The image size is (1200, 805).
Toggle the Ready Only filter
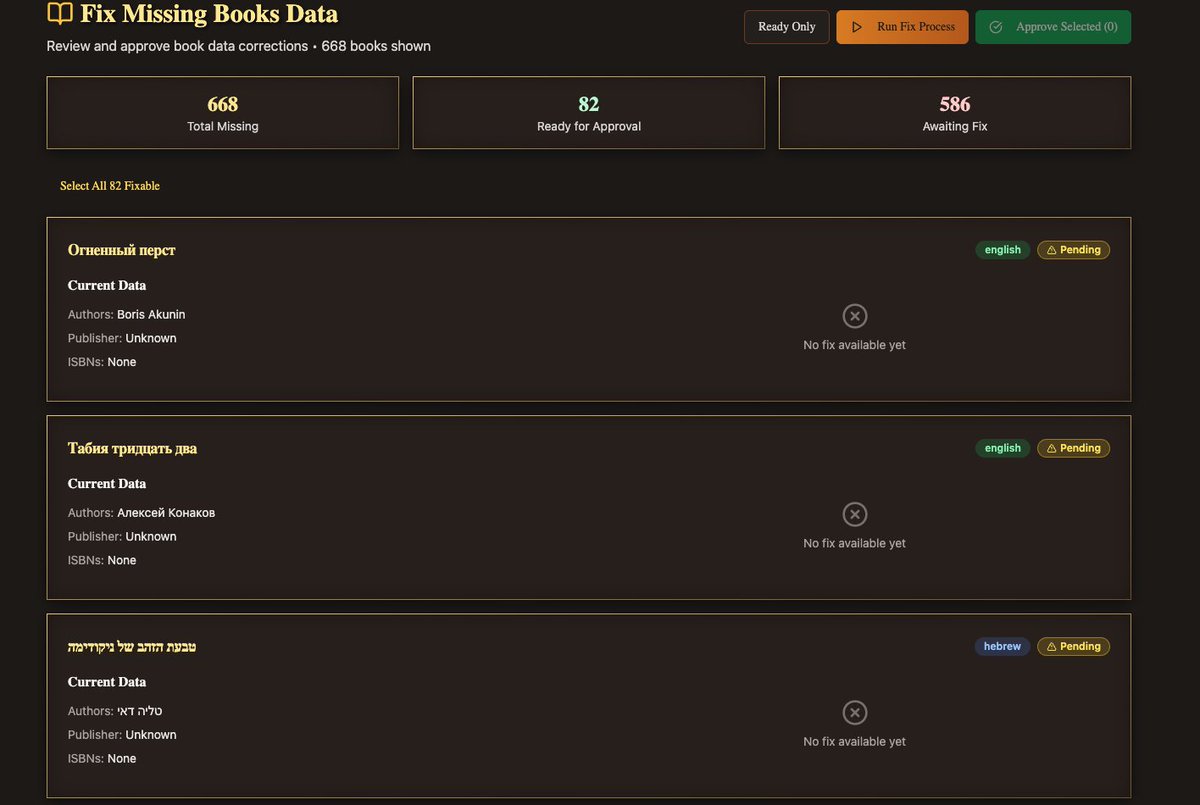[786, 27]
